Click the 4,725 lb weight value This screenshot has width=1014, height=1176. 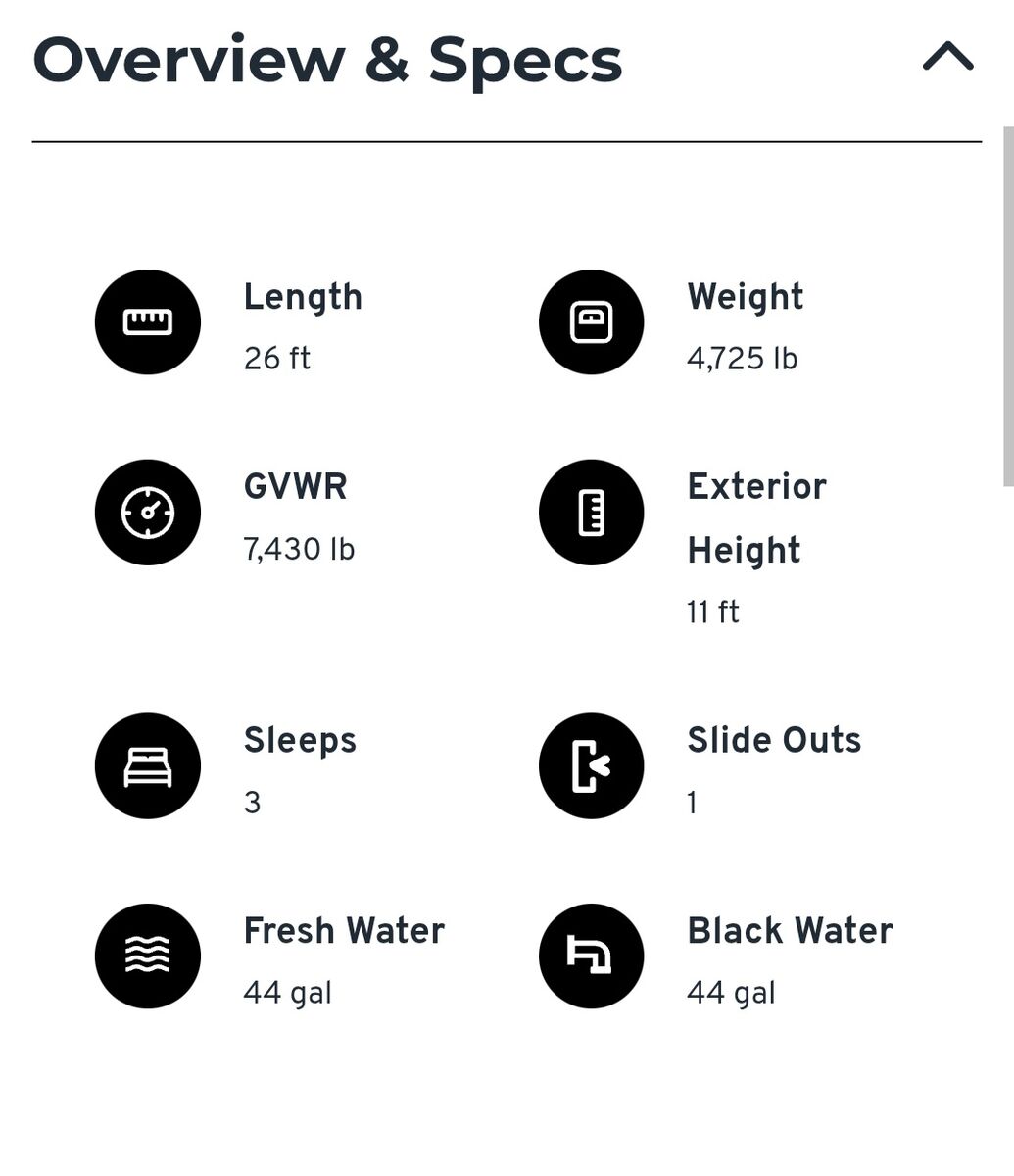click(742, 360)
